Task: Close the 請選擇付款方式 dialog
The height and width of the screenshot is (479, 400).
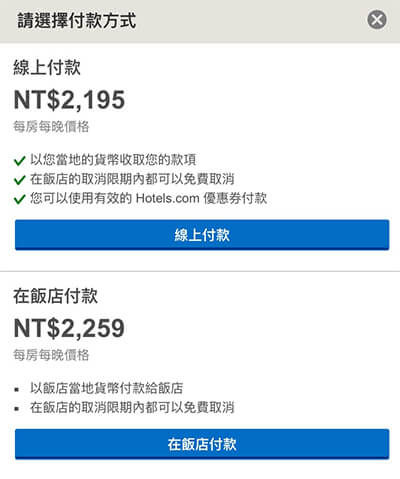Action: pyautogui.click(x=377, y=19)
